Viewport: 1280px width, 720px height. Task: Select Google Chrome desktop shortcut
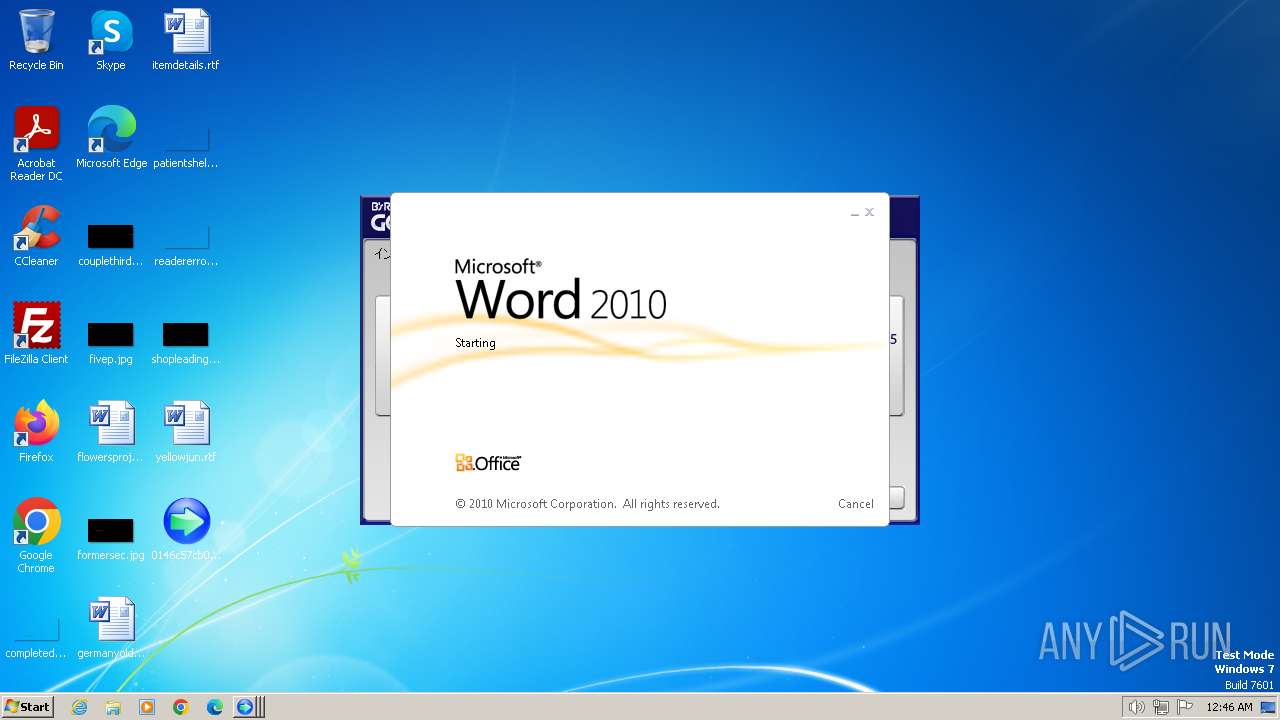[36, 536]
